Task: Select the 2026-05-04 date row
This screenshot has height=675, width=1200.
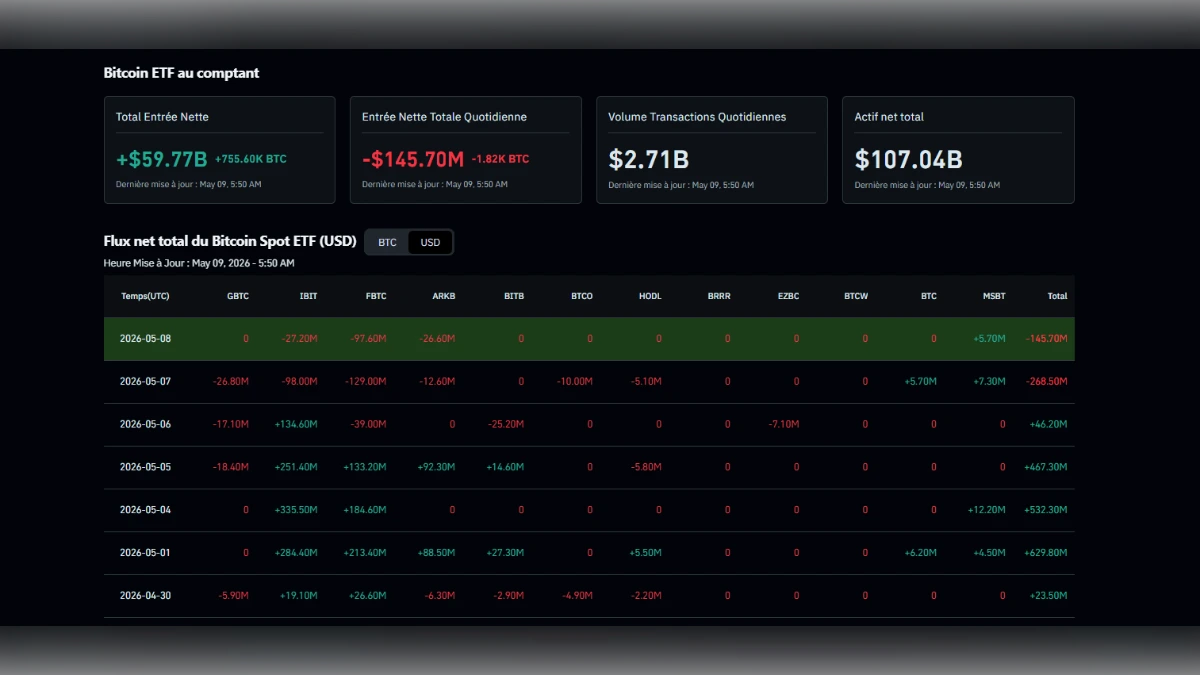Action: click(x=589, y=510)
